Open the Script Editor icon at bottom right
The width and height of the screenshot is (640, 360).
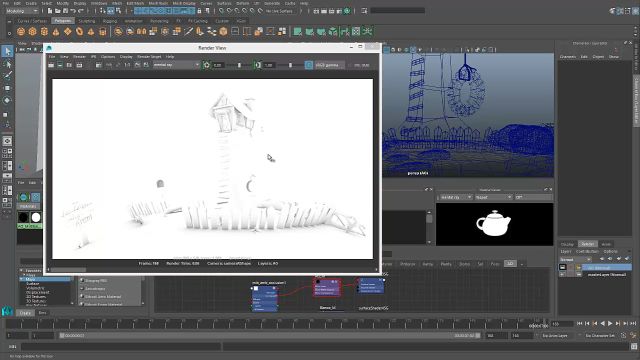[x=634, y=347]
